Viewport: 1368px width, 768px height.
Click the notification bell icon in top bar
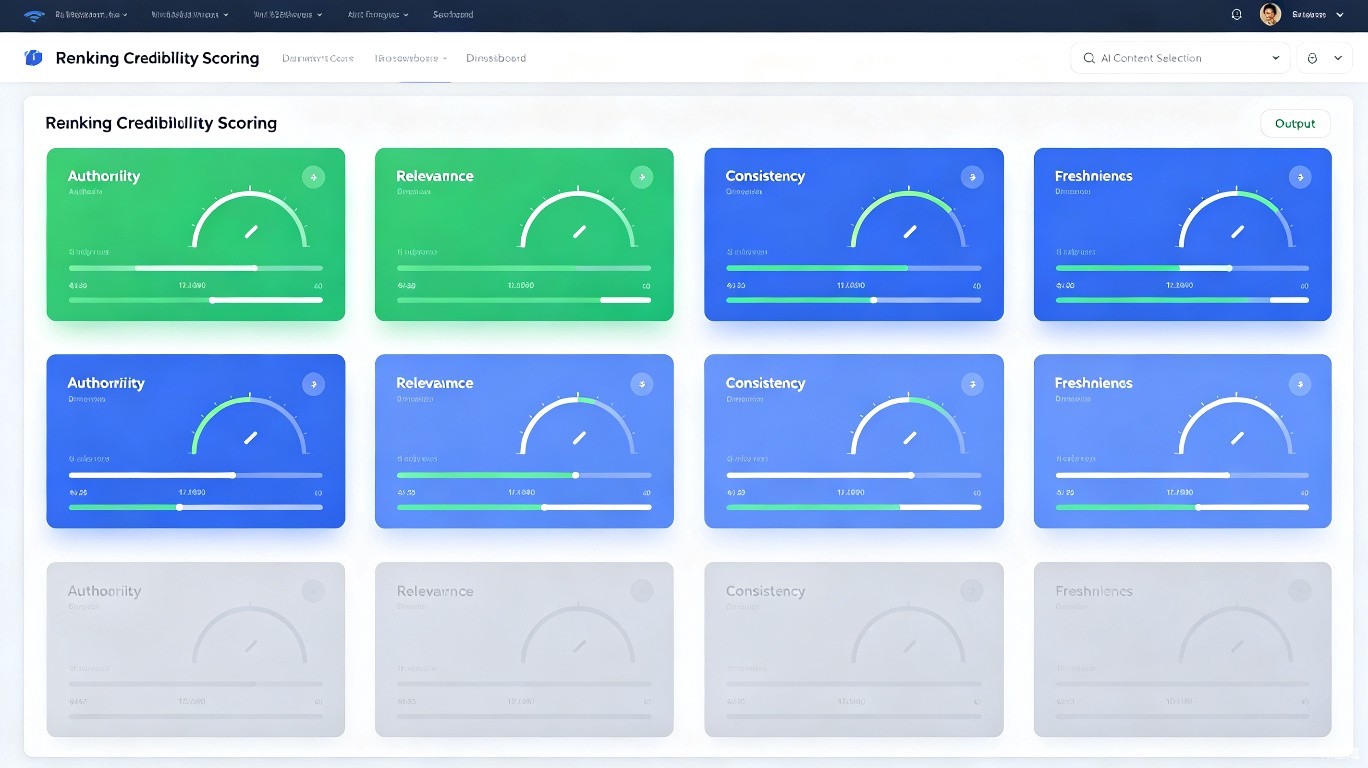click(x=1236, y=15)
